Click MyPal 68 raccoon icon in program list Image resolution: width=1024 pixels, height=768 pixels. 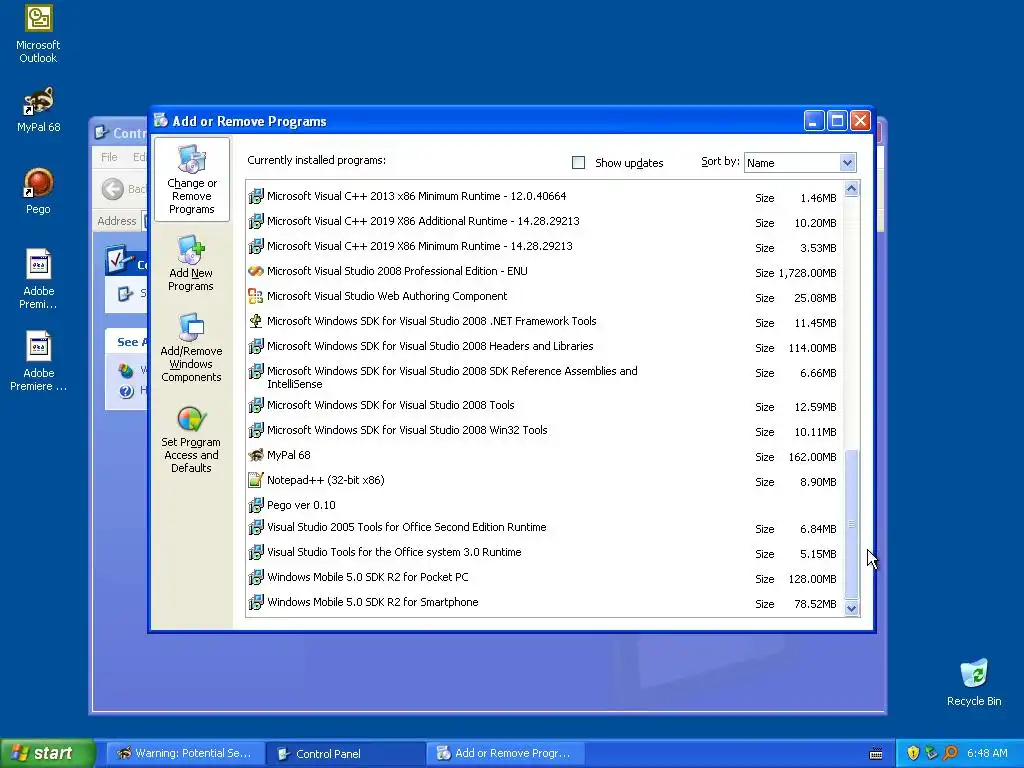pos(256,455)
